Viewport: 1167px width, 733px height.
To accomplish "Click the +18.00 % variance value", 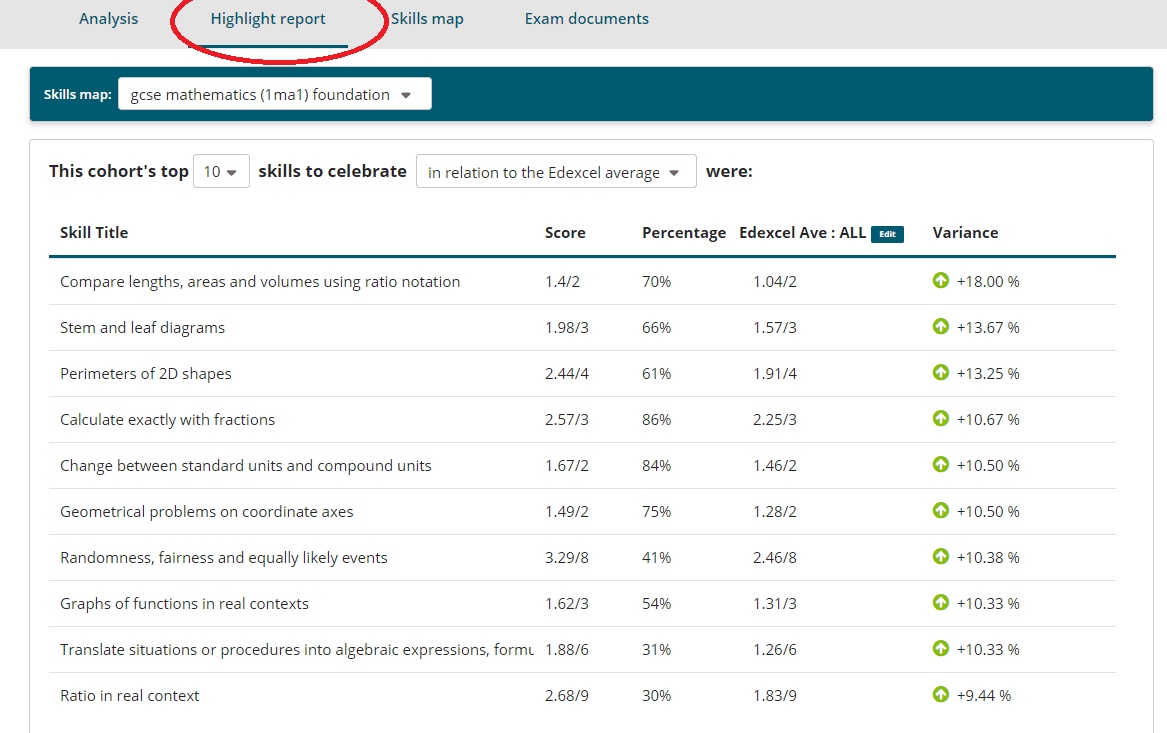I will pos(988,281).
